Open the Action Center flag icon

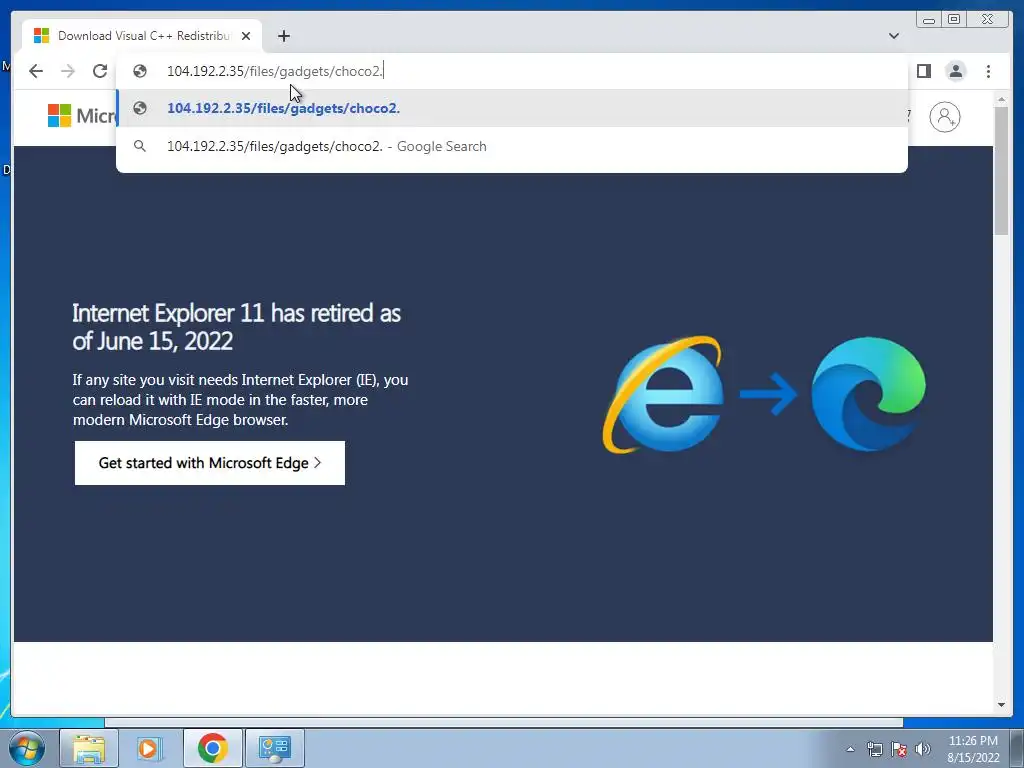899,749
